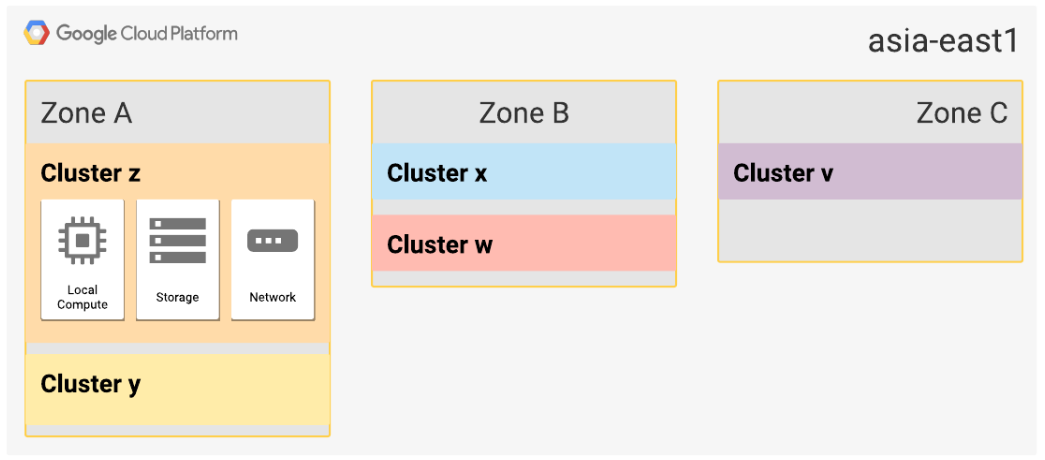Click the Storage server stack icon

[x=177, y=240]
